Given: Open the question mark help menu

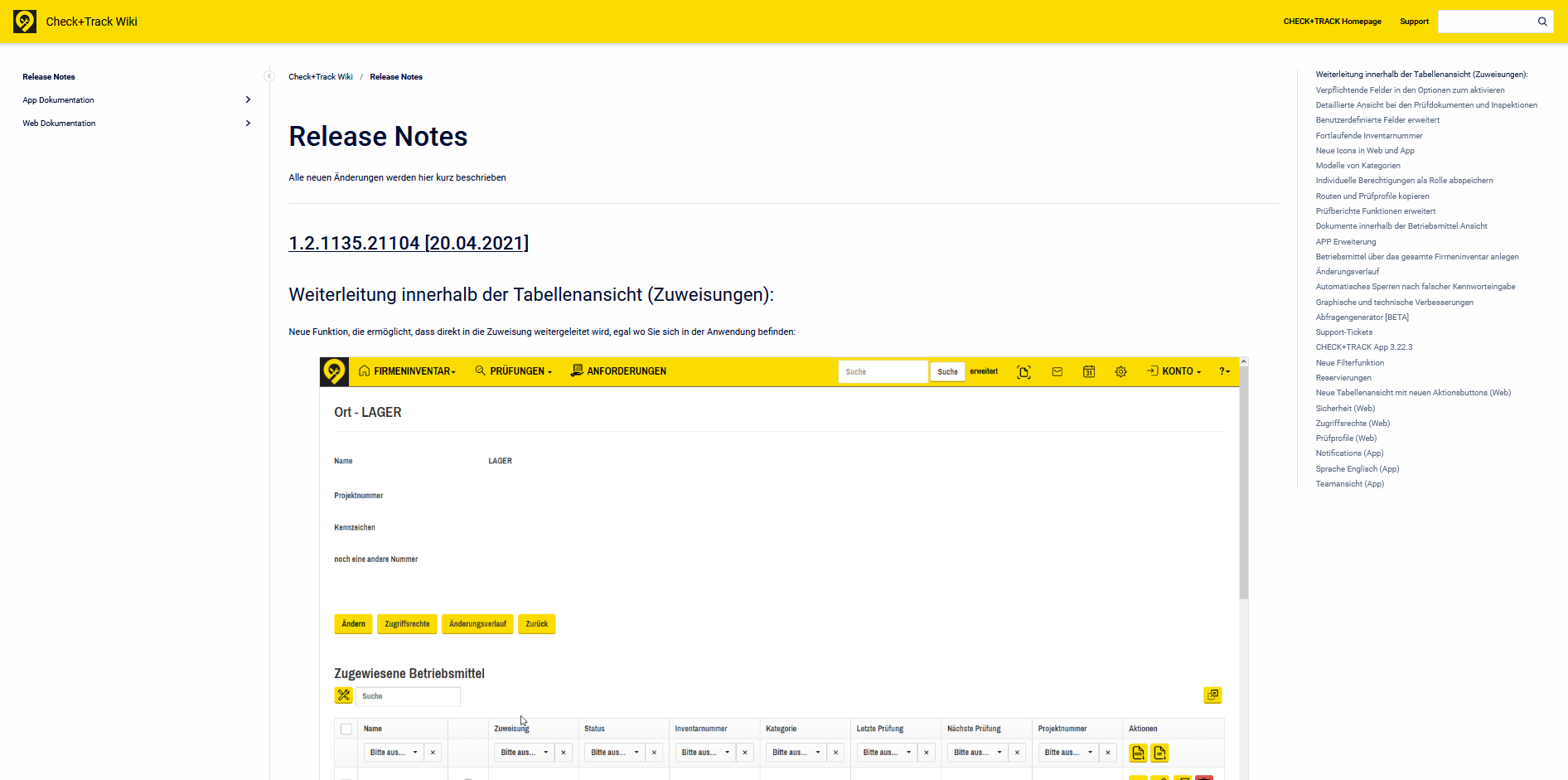Looking at the screenshot, I should click(x=1224, y=371).
